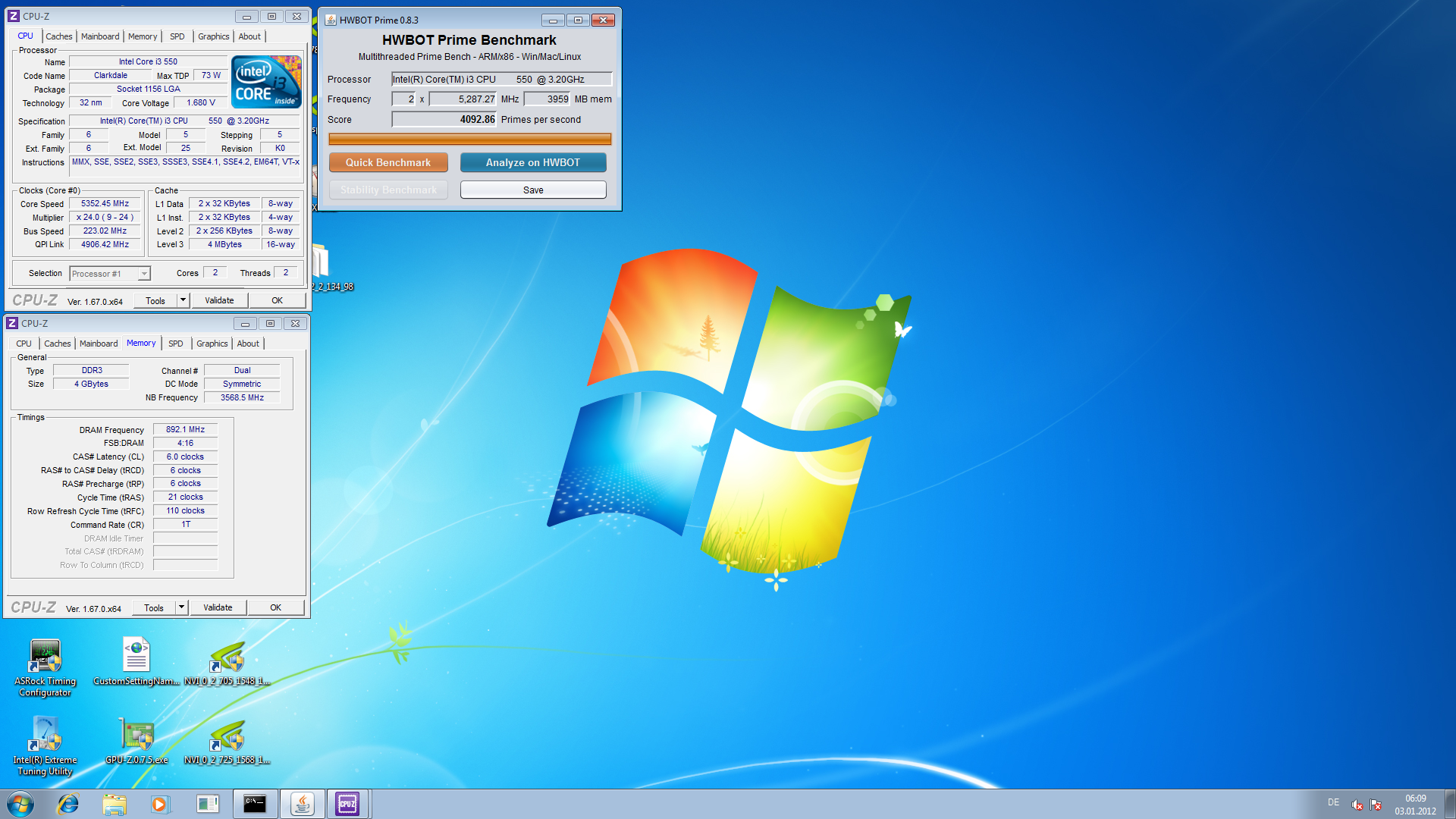Launch GPU-Z.0.7.5.exe desktop icon
Viewport: 1456px width, 819px height.
tap(136, 740)
